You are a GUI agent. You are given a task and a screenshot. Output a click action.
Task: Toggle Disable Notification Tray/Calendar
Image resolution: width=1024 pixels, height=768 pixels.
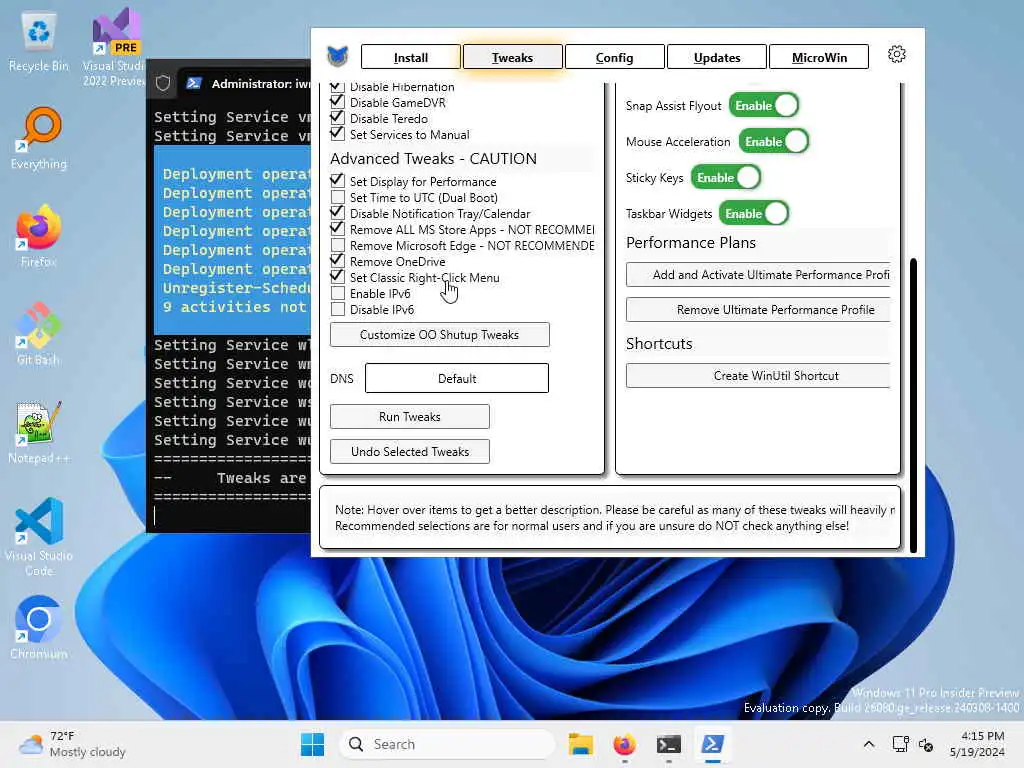tap(337, 213)
